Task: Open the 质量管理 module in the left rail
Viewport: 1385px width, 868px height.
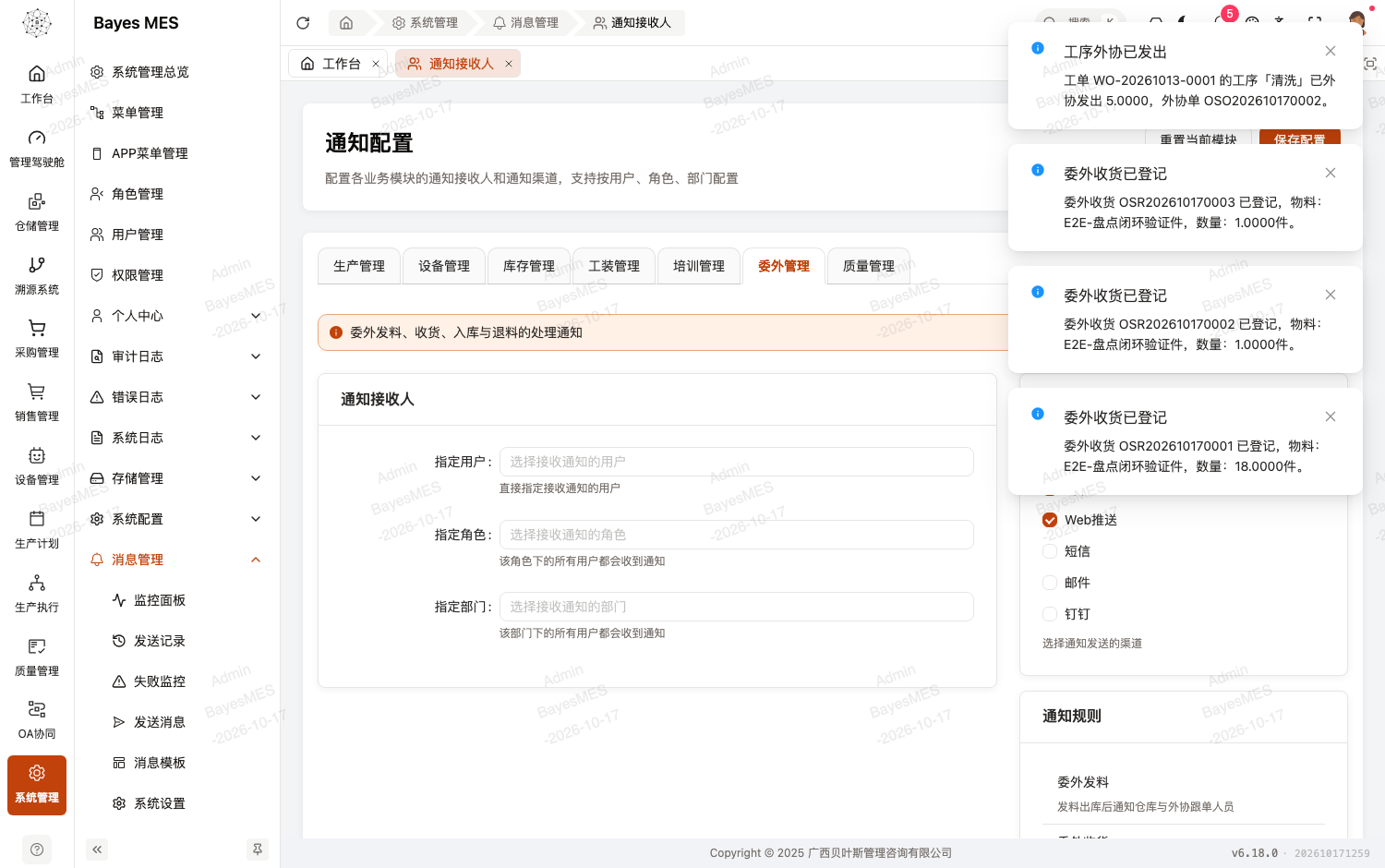Action: point(37,657)
